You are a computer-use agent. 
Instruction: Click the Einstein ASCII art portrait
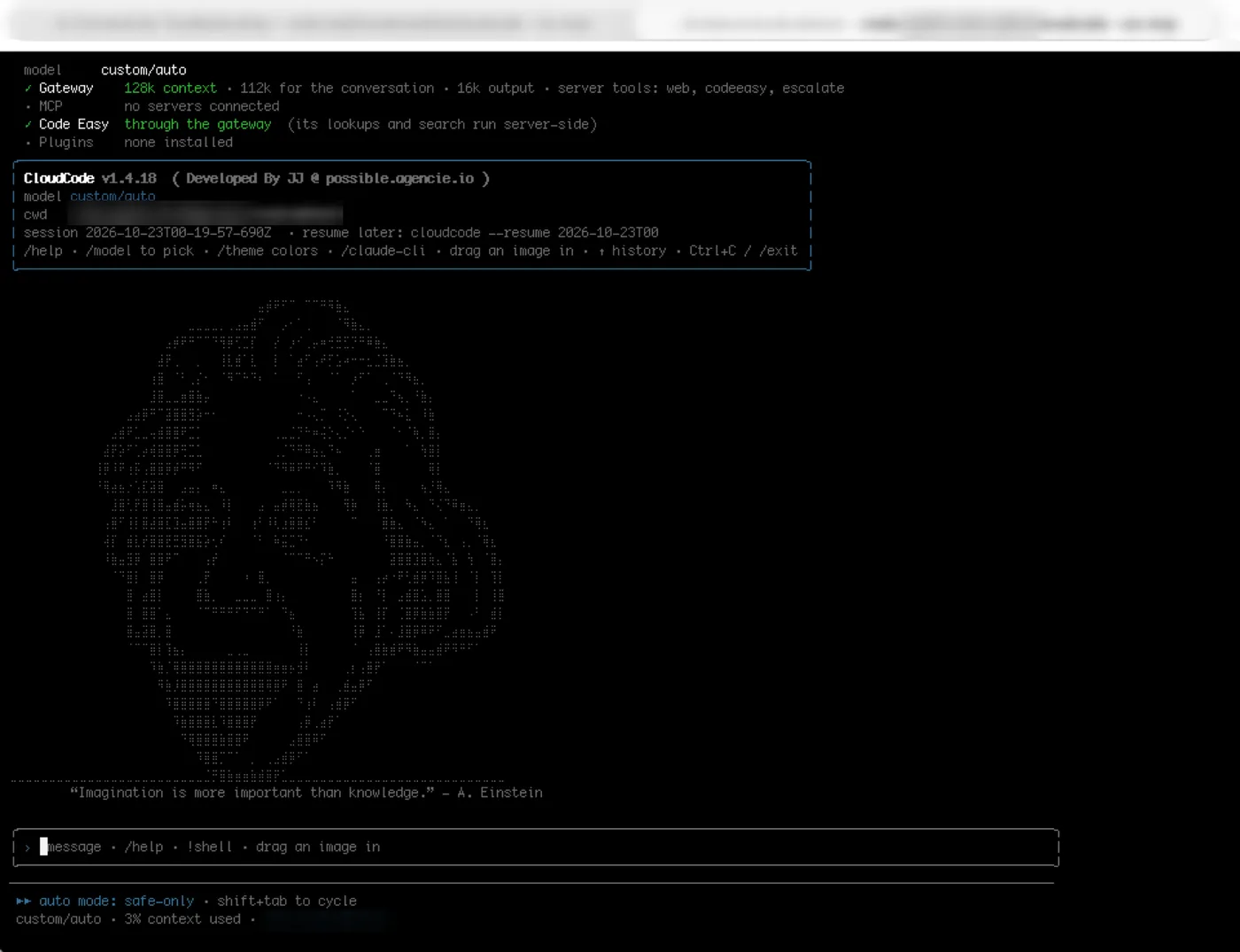301,540
